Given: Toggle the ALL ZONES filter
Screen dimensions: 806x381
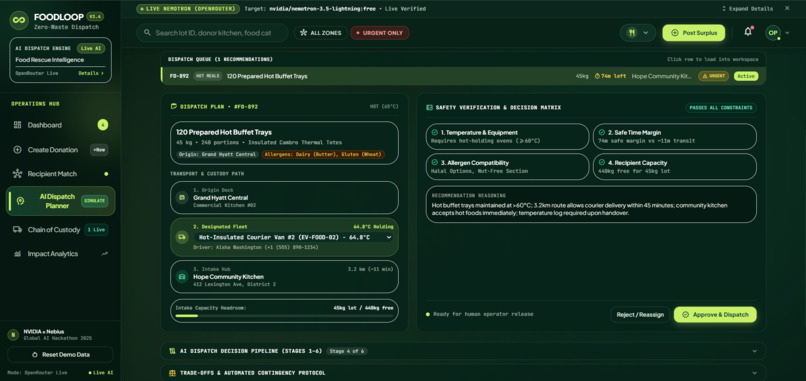Looking at the screenshot, I should pyautogui.click(x=321, y=33).
